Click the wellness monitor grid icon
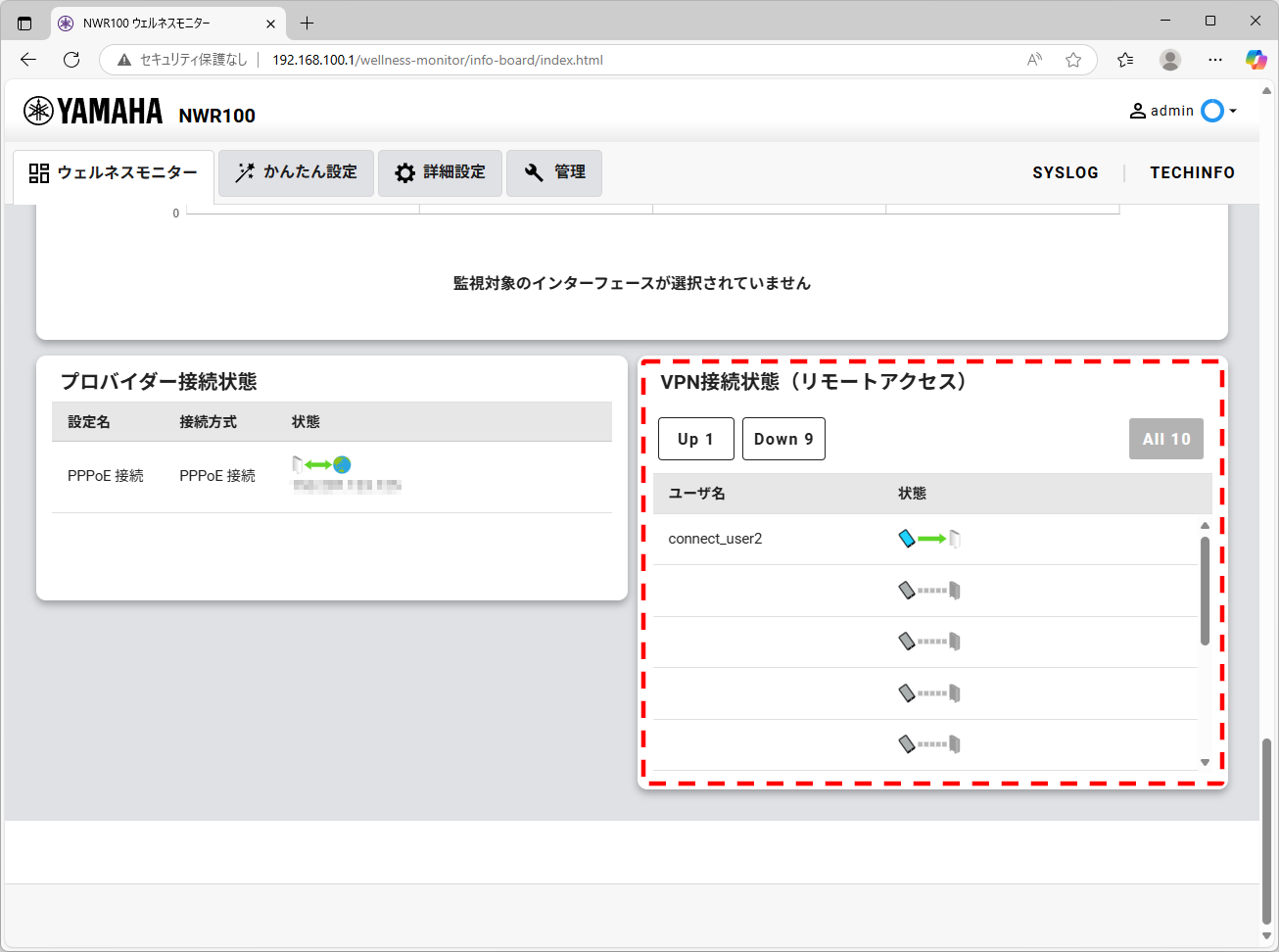 (x=39, y=172)
